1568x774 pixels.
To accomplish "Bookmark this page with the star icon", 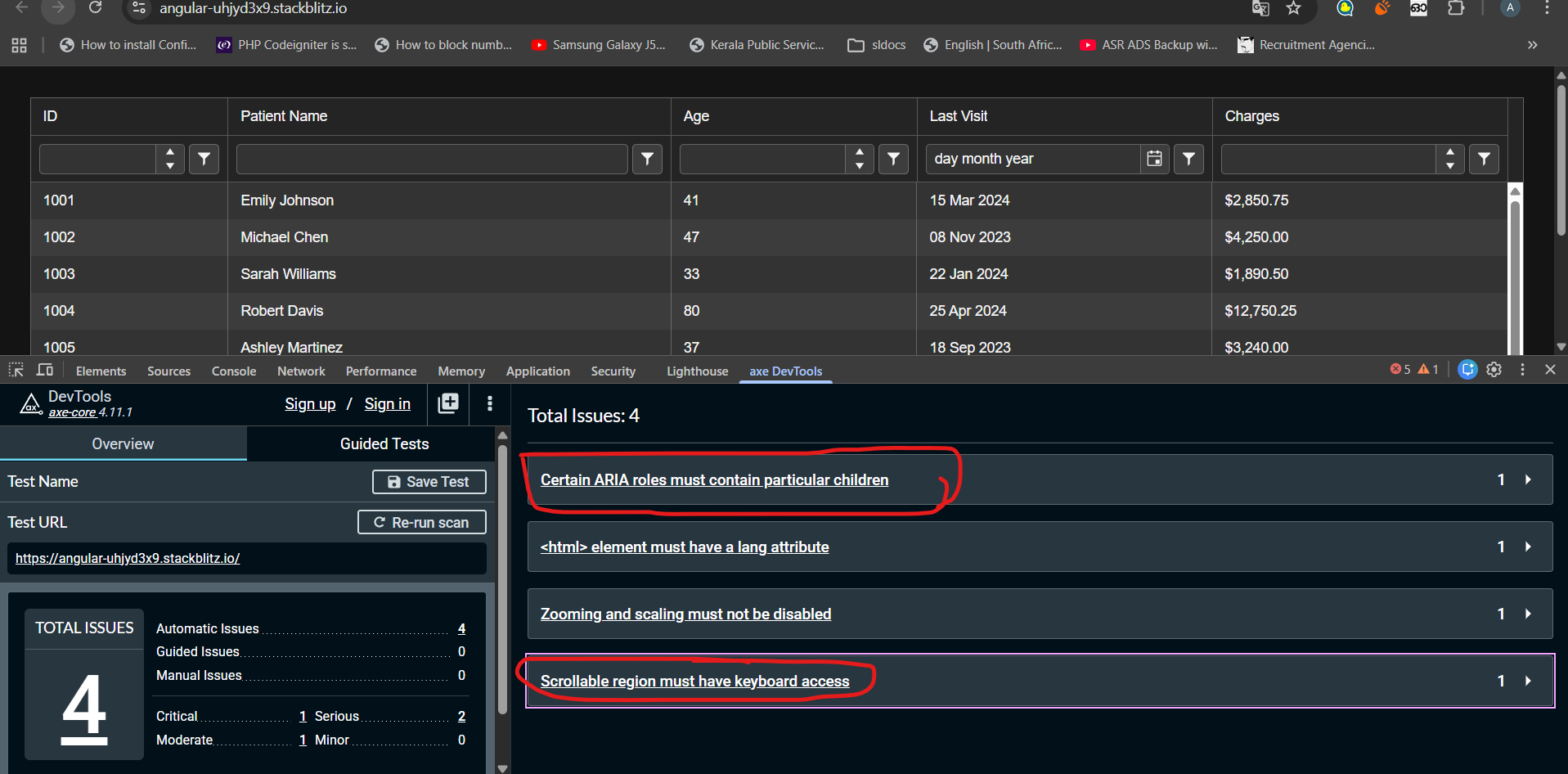I will [1293, 9].
